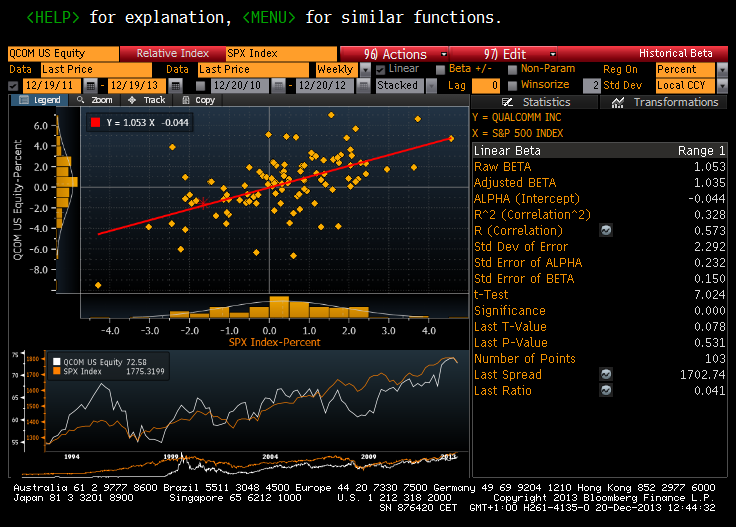The height and width of the screenshot is (527, 736).
Task: Enable the Beta +/- checkbox
Action: [440, 69]
